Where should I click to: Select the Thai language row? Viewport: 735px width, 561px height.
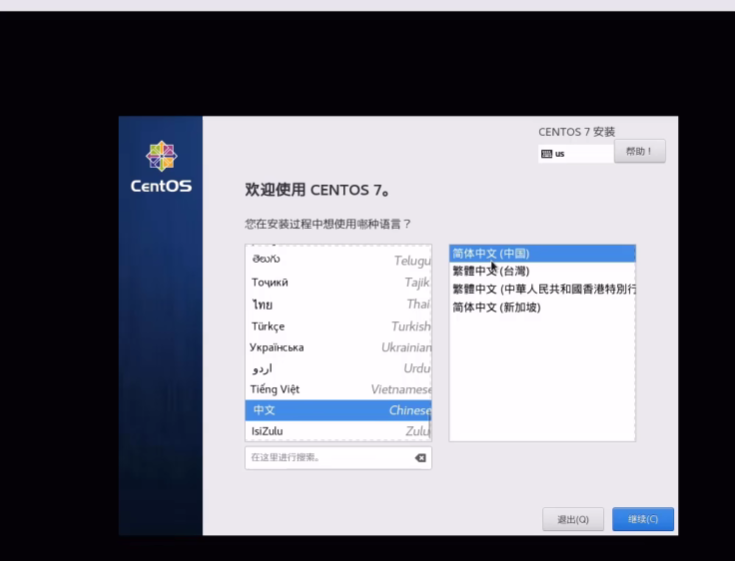pos(338,304)
